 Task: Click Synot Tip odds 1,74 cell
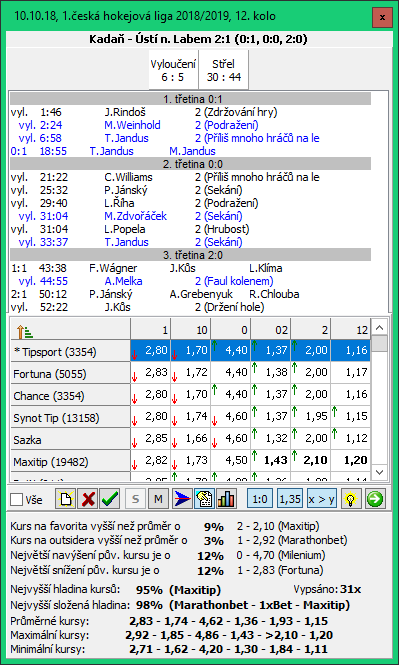point(190,417)
